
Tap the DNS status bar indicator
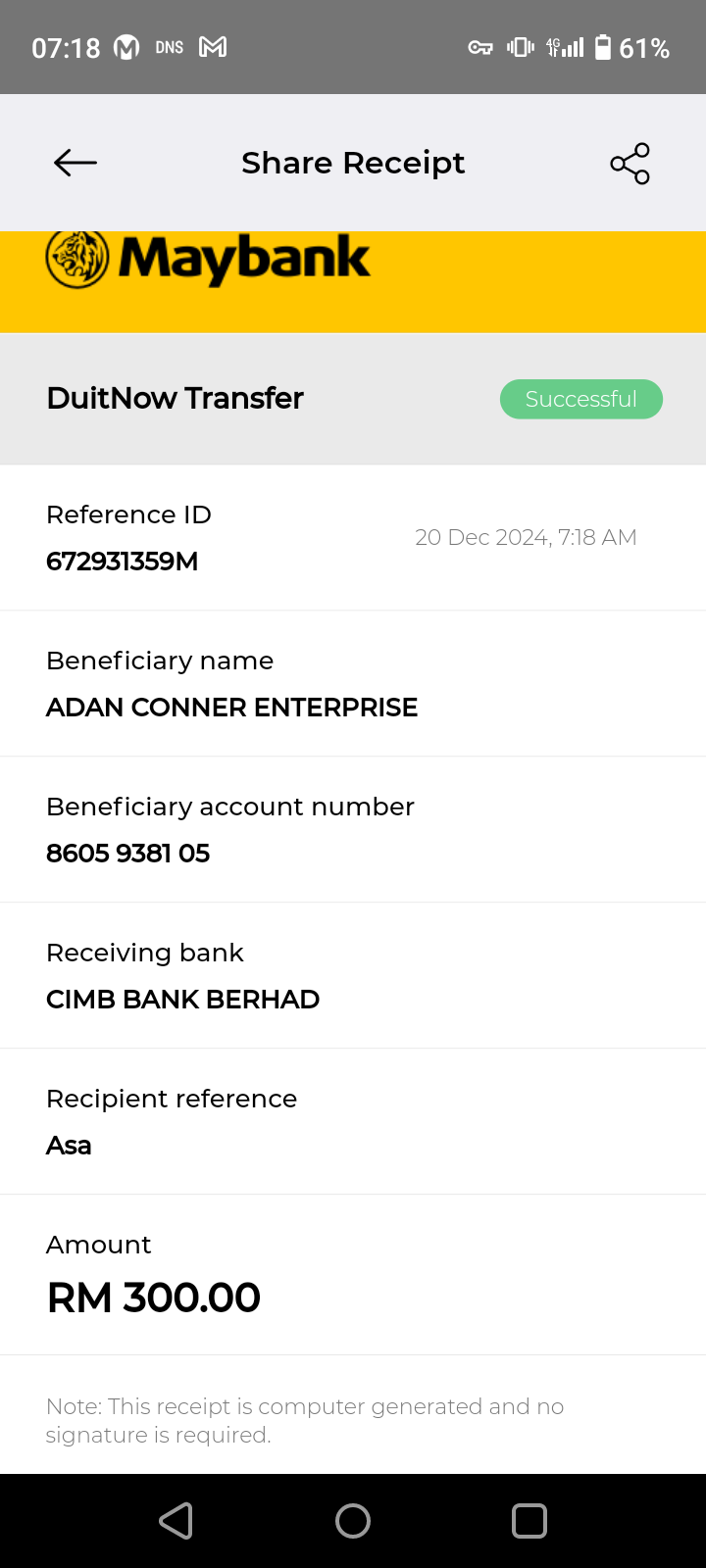click(170, 47)
